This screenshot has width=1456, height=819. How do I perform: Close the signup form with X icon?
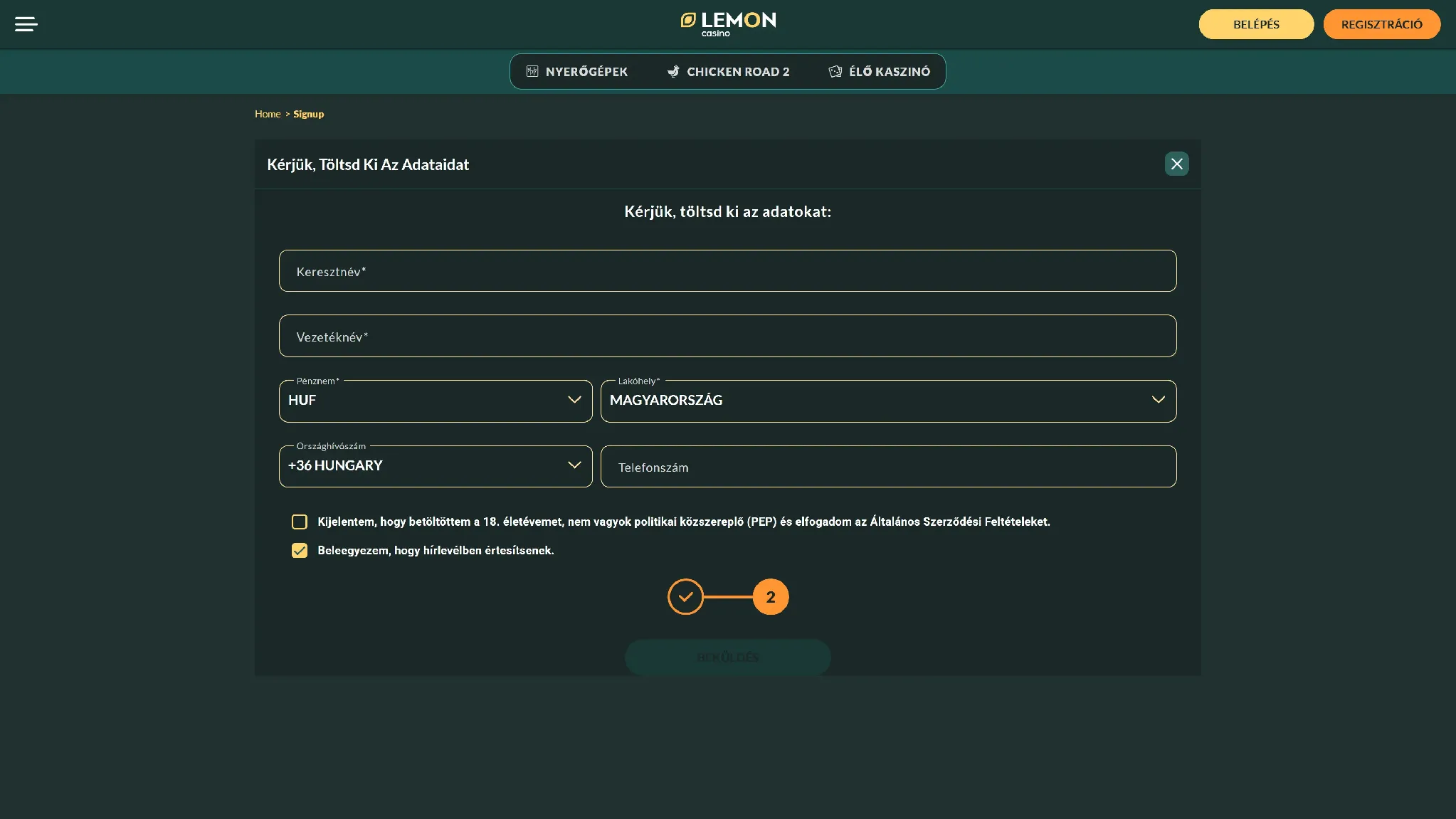[x=1176, y=164]
